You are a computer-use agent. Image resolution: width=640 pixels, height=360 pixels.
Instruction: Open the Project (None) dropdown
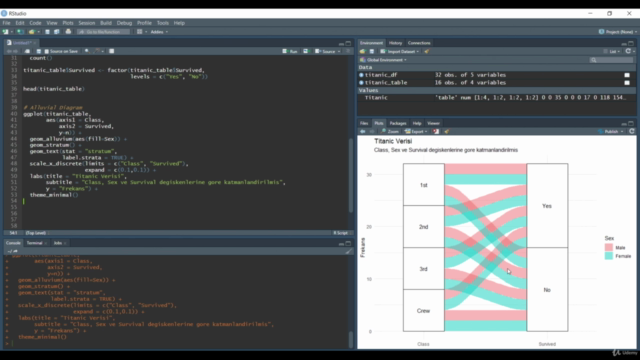click(617, 32)
